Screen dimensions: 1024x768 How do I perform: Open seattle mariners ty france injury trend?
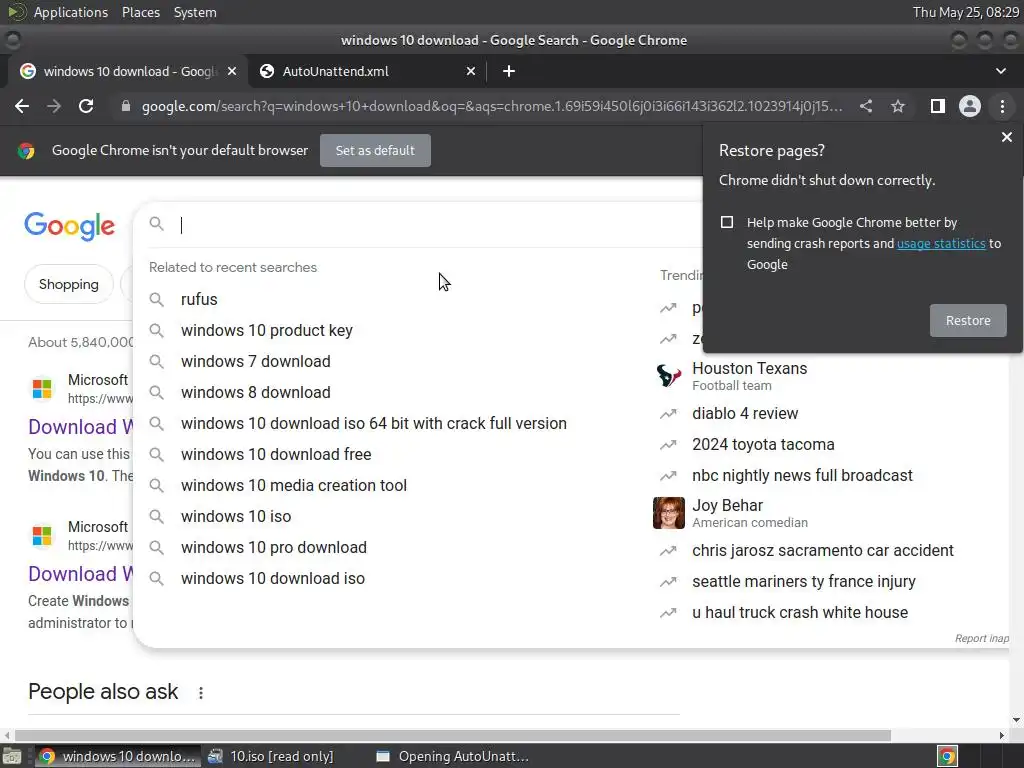pos(803,582)
